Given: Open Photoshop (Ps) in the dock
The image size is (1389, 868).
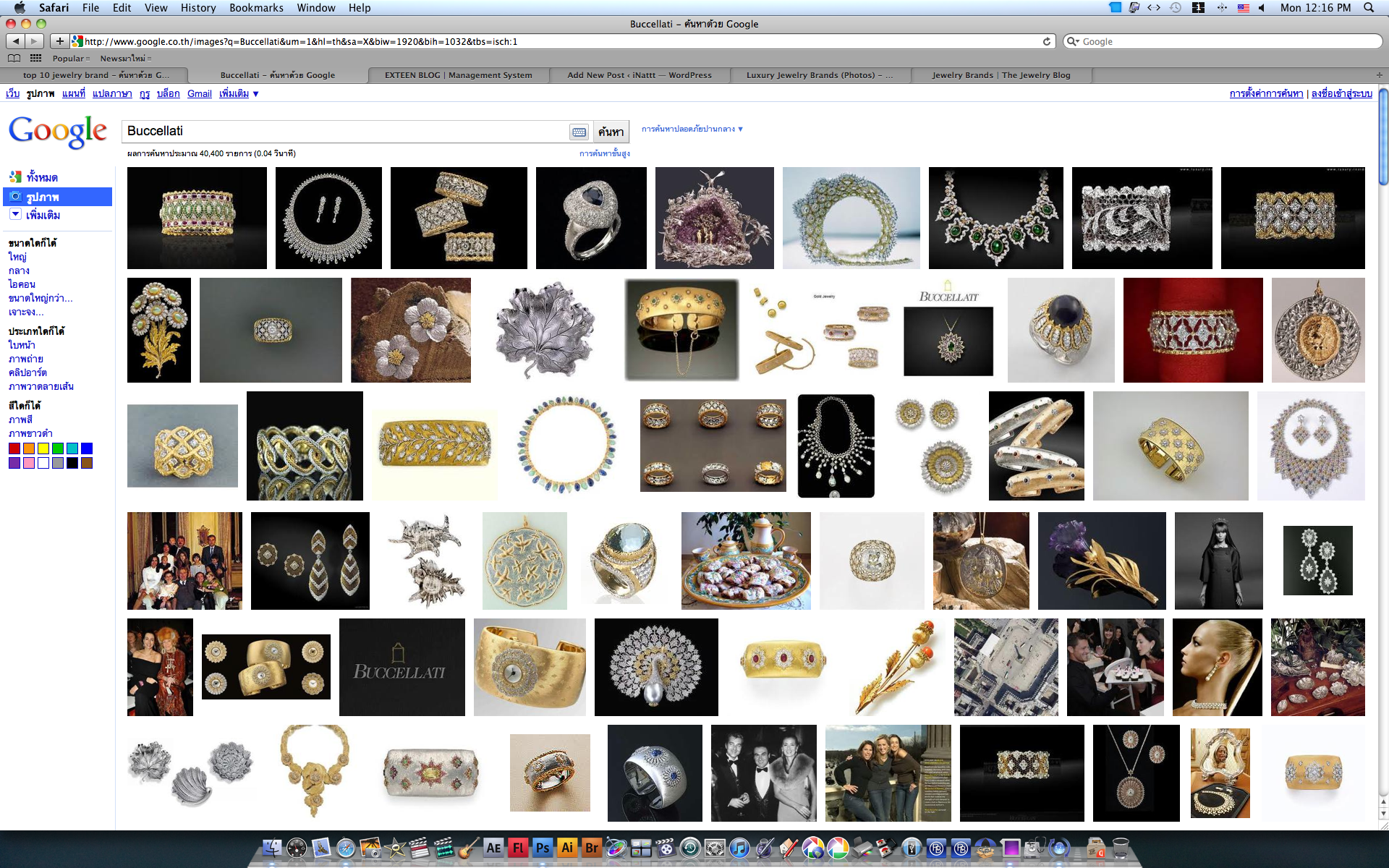Looking at the screenshot, I should 543,848.
